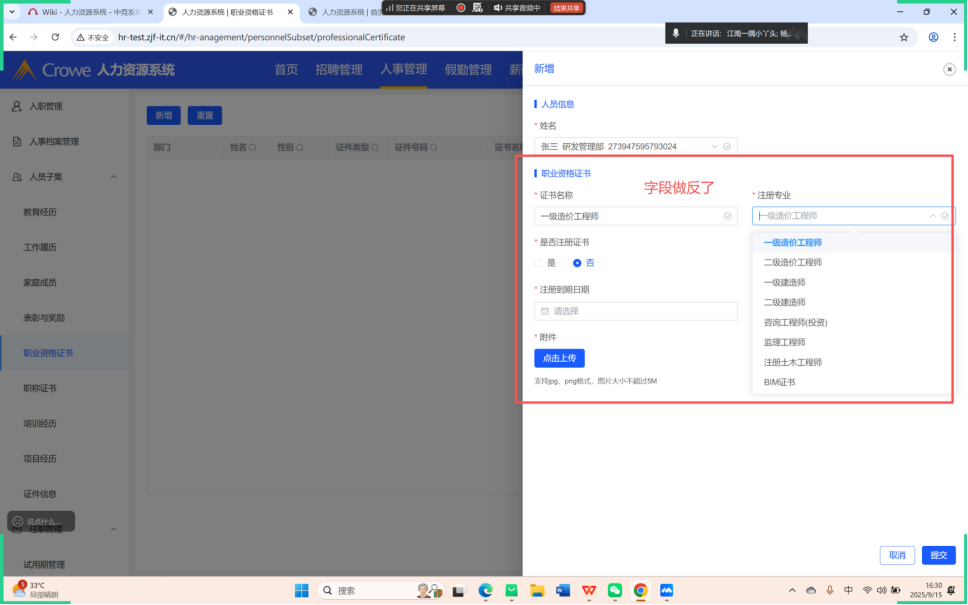Click the 证书名称 input field
This screenshot has height=605, width=968.
point(636,216)
